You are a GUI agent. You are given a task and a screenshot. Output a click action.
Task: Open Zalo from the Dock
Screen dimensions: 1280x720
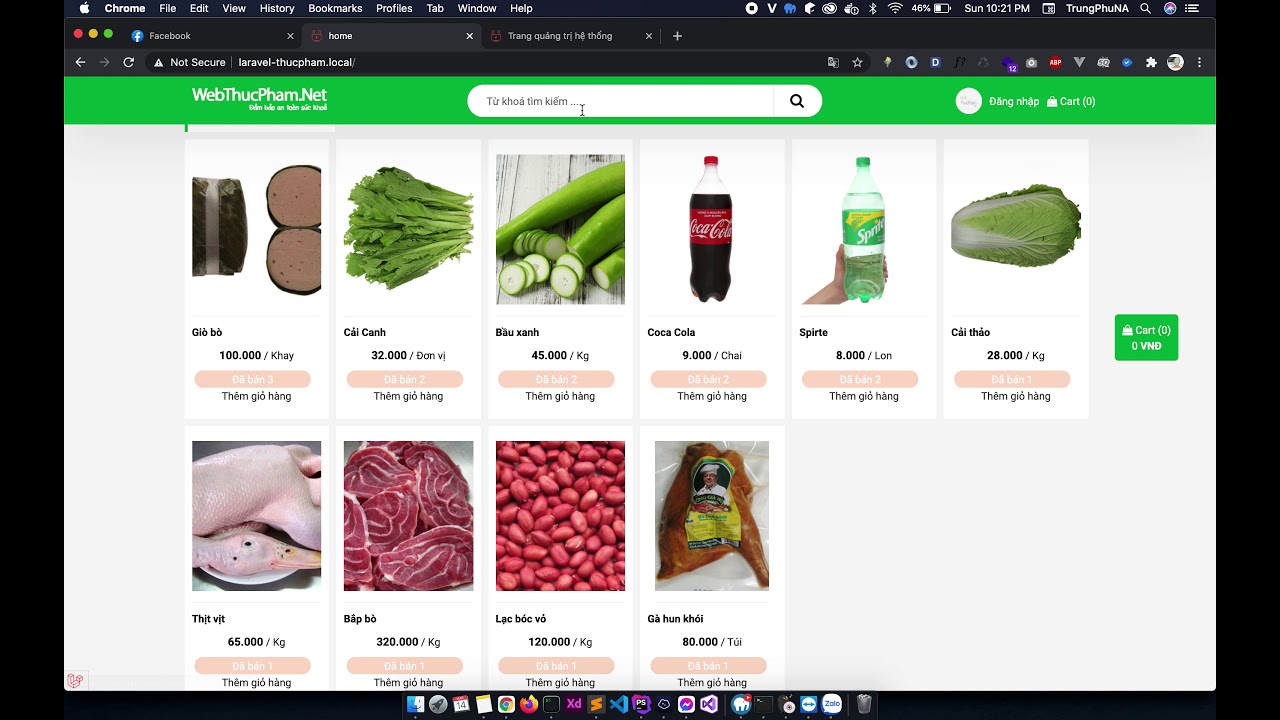(x=831, y=704)
